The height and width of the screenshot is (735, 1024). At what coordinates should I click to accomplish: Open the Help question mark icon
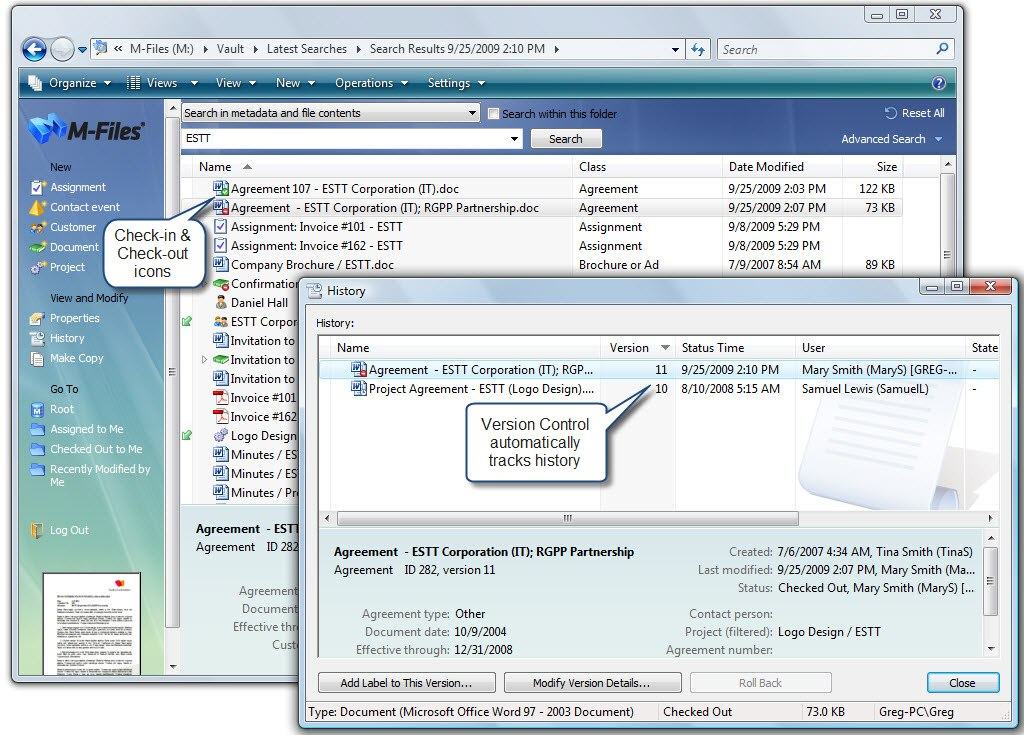tap(938, 83)
